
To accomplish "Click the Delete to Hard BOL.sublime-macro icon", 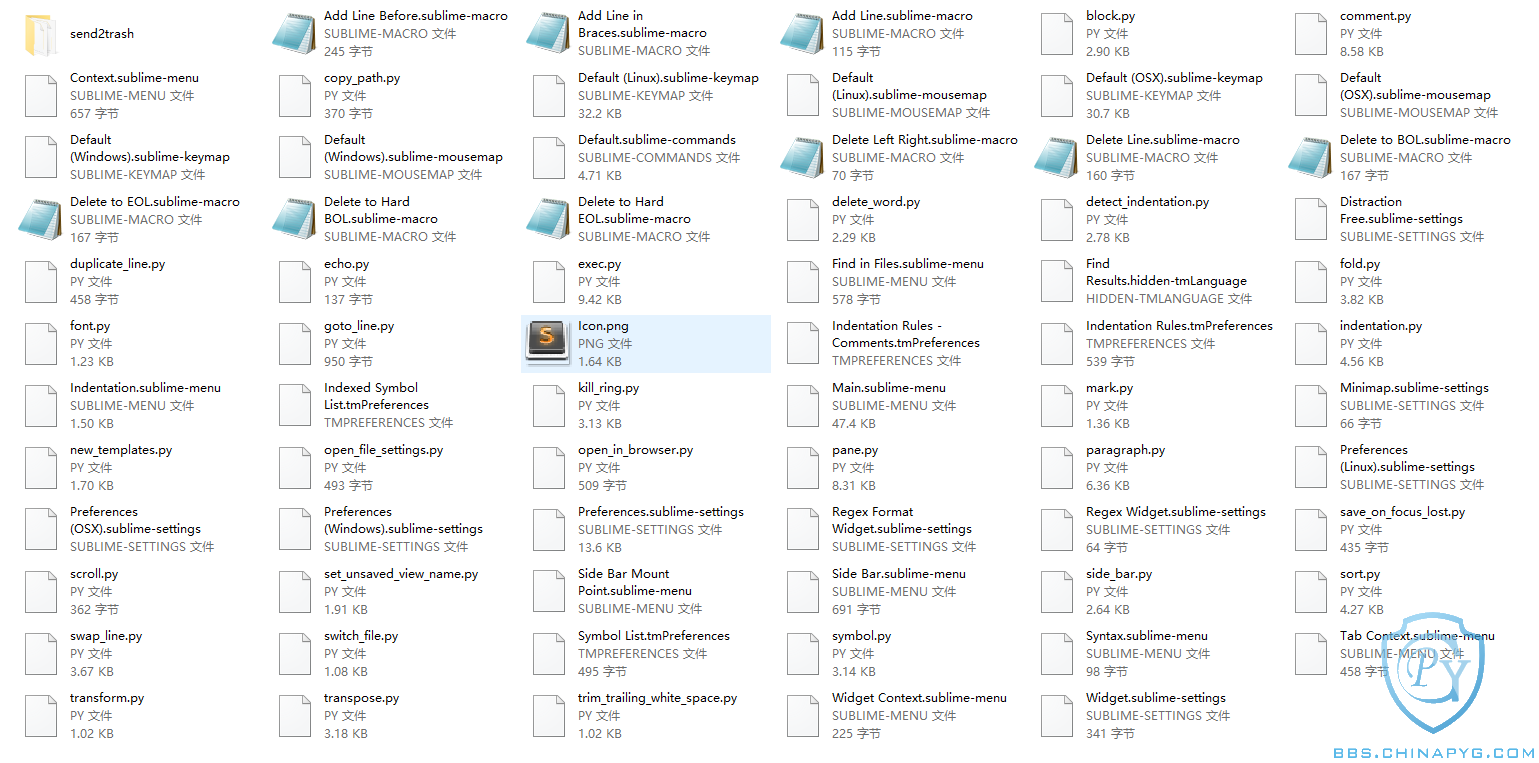I will click(295, 220).
